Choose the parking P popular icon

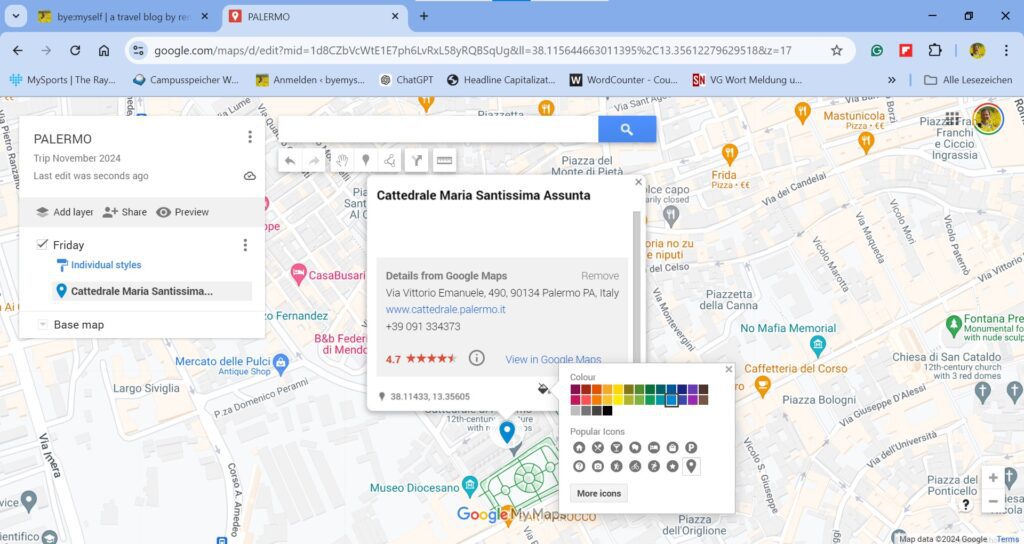pos(691,447)
